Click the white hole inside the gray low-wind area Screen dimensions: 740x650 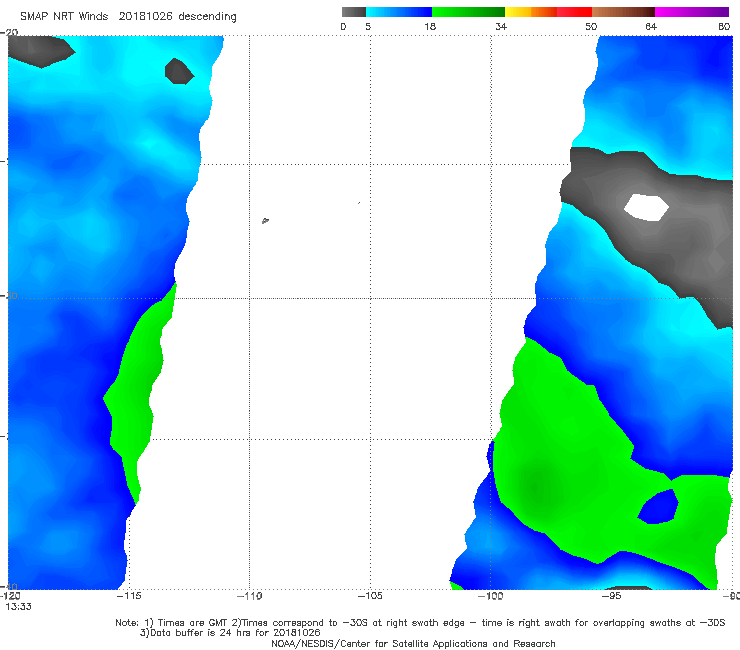click(646, 207)
